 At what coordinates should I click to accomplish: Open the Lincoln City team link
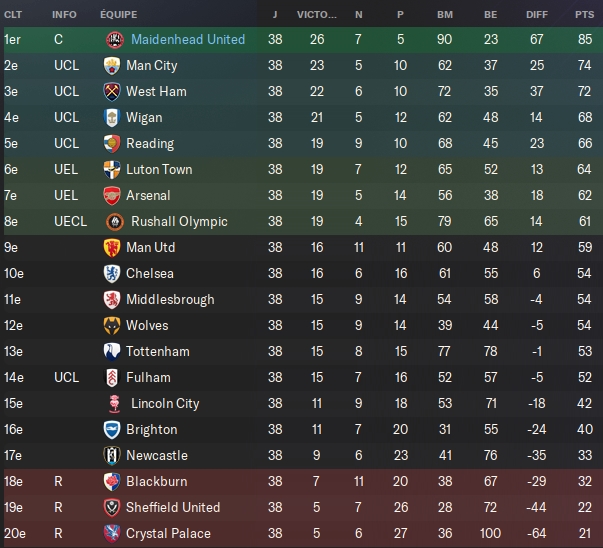pos(165,403)
